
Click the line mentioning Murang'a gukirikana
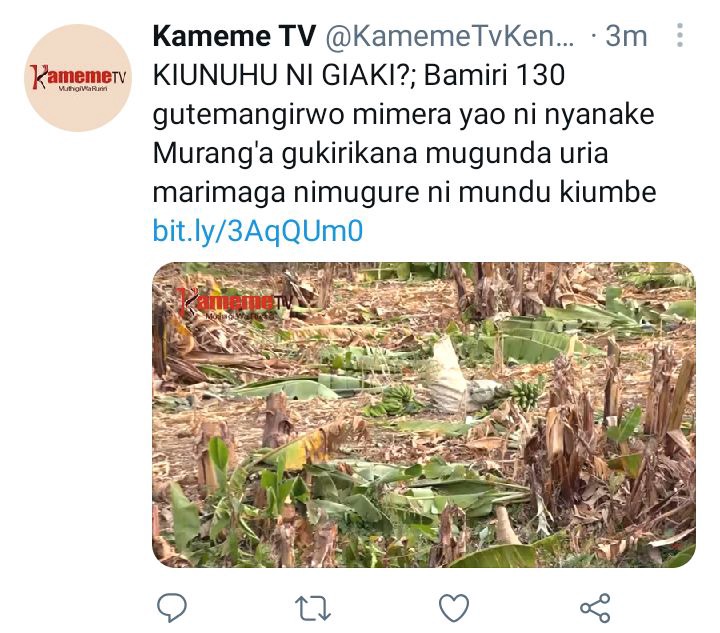380,153
